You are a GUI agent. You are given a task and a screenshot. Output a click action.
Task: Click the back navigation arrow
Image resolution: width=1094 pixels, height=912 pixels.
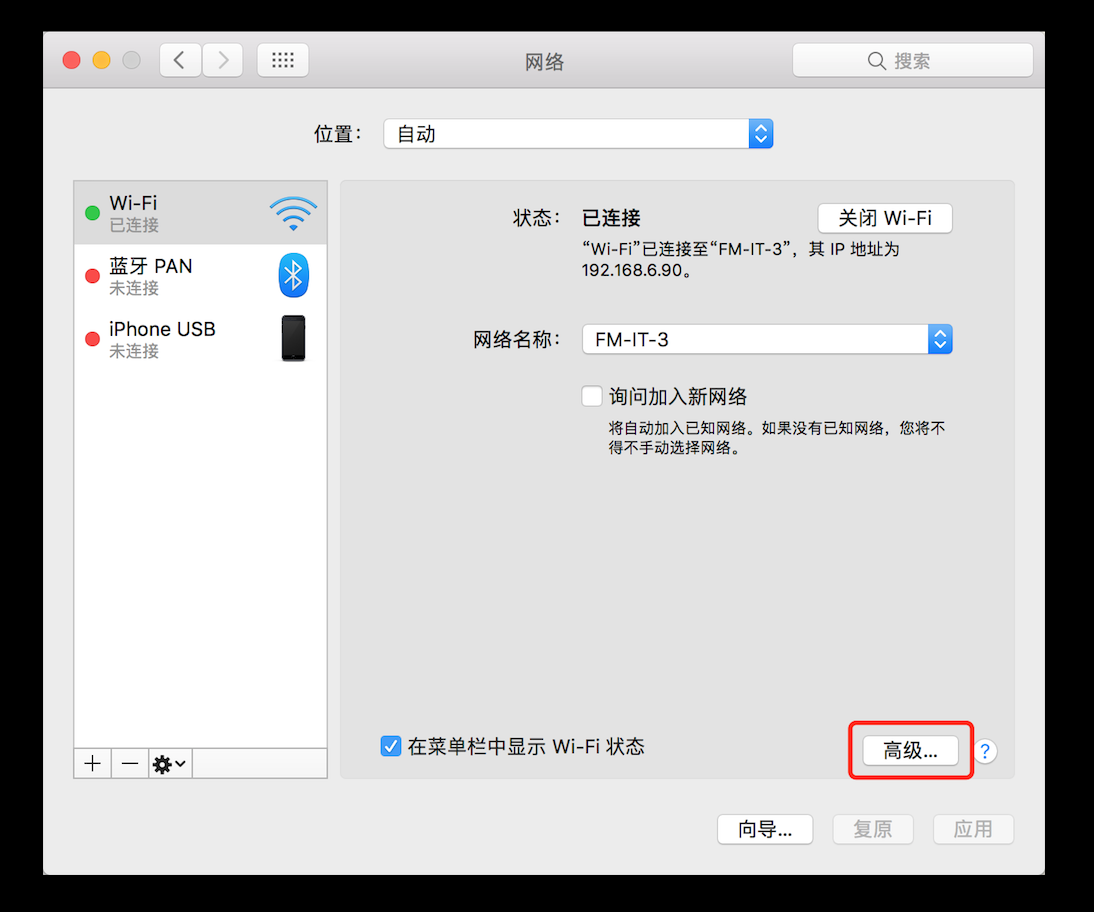[x=179, y=59]
